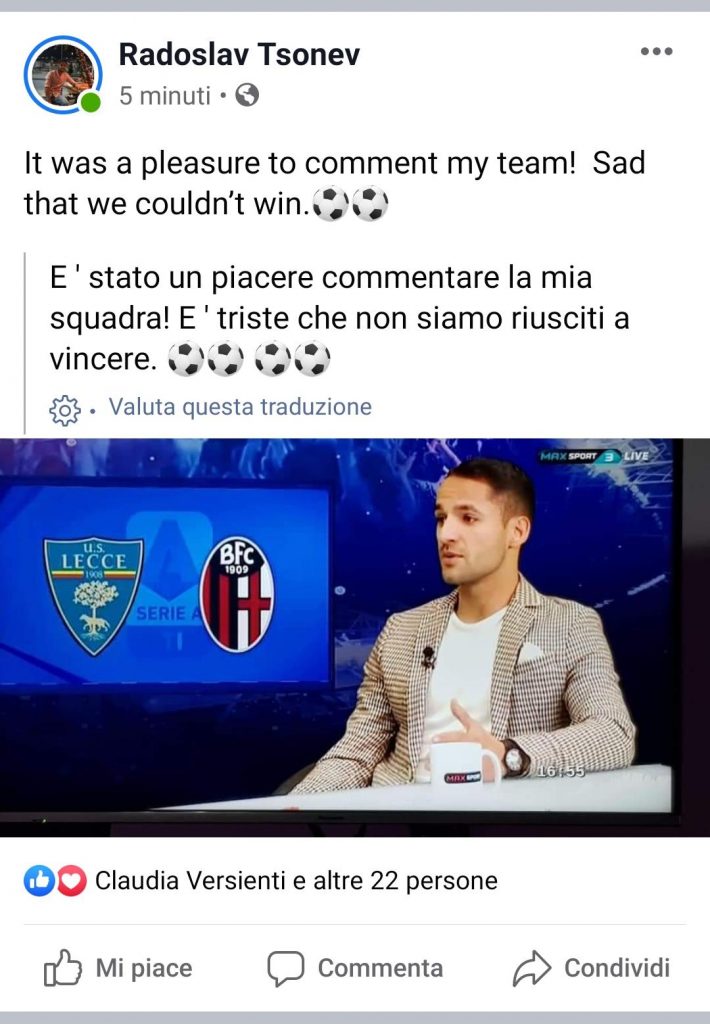This screenshot has width=710, height=1024.
Task: Click the 'Commenta' button label
Action: (380, 968)
